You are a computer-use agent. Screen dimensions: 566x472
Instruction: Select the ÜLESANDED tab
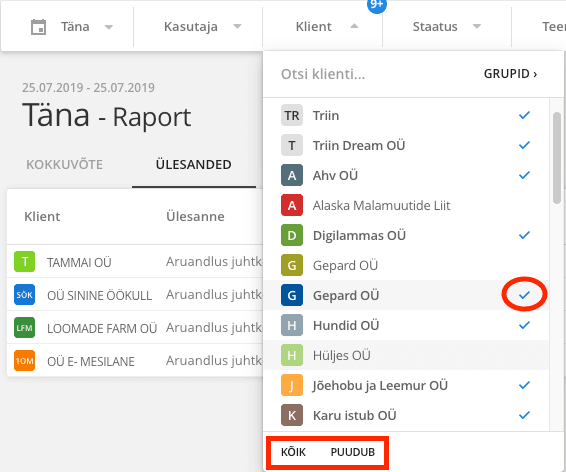(193, 165)
